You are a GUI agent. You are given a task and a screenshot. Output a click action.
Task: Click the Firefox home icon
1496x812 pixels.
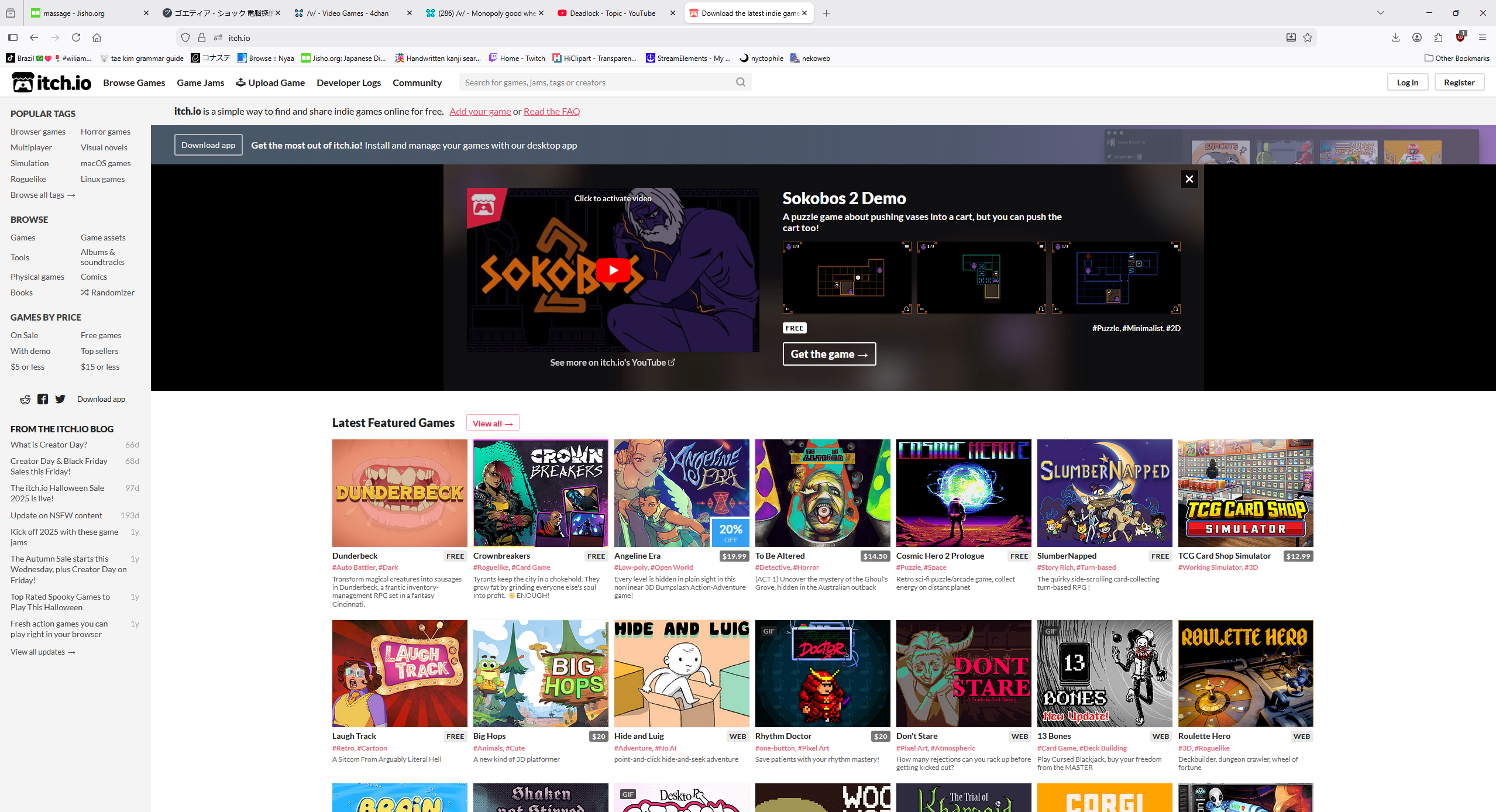[97, 37]
